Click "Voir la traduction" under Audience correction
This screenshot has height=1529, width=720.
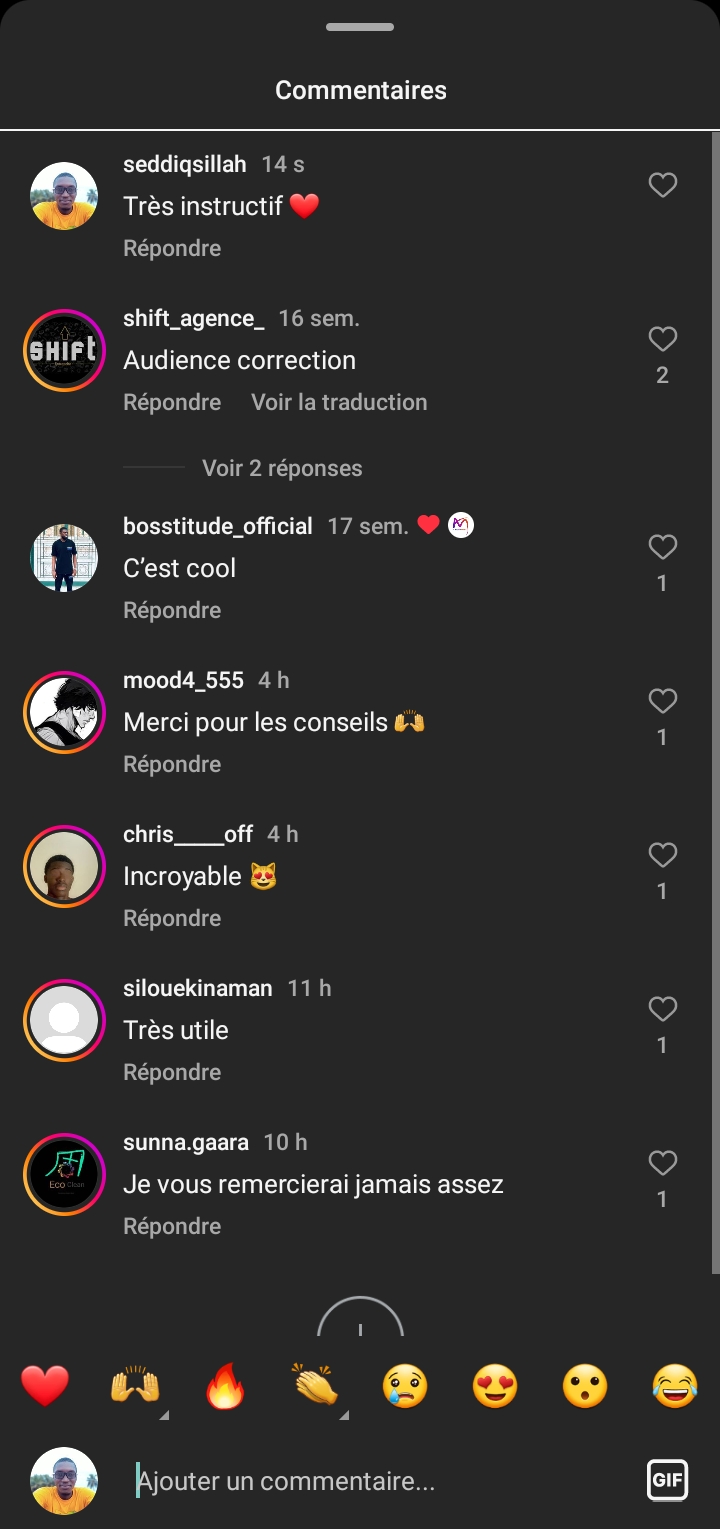point(339,402)
